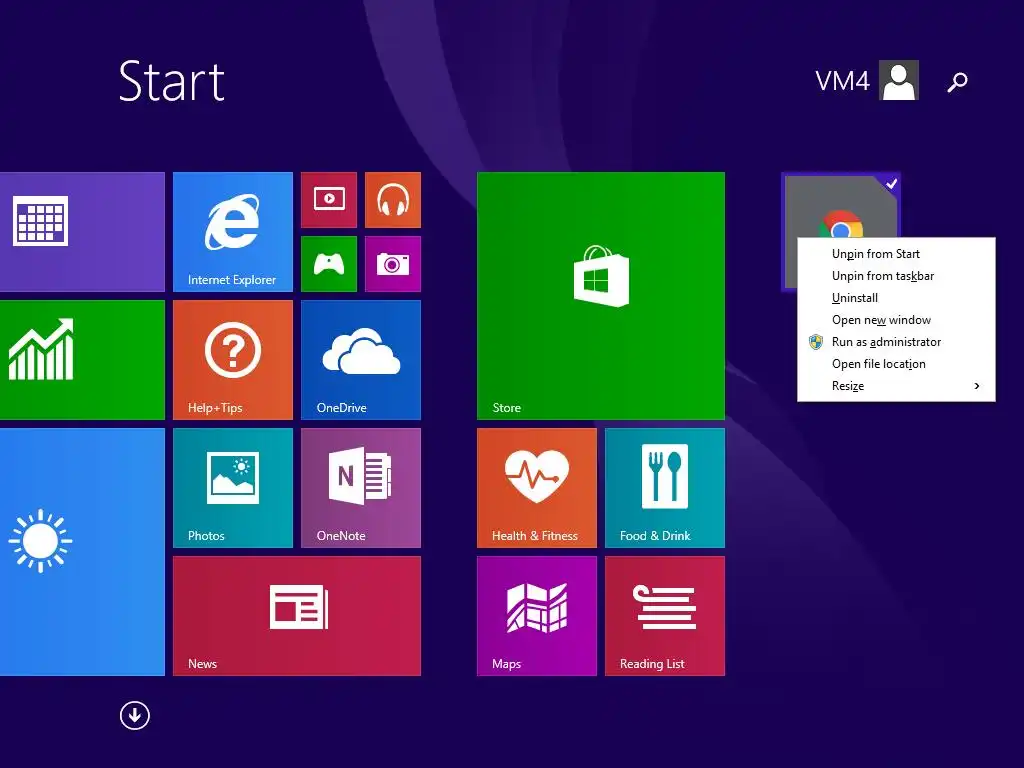
Task: Open the Store tile
Action: 601,296
